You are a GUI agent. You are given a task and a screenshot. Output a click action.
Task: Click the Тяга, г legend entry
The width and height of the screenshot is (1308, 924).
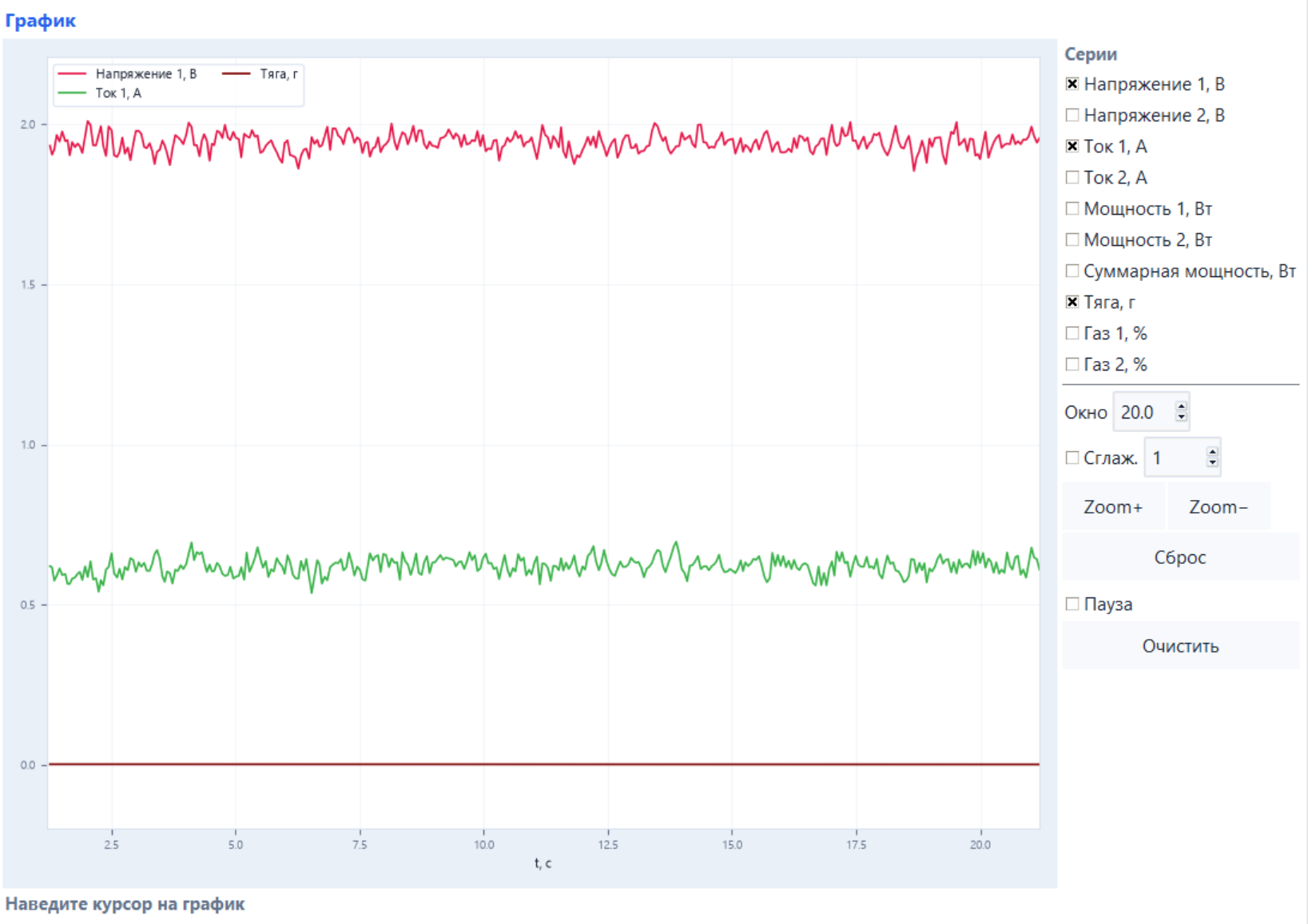click(260, 73)
